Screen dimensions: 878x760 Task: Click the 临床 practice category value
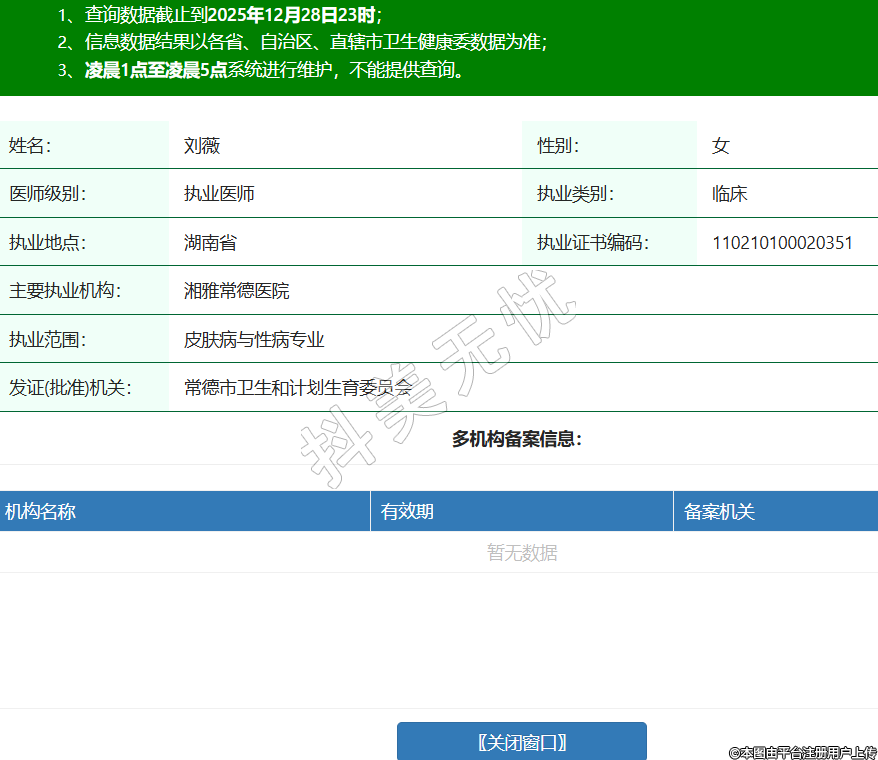click(729, 194)
